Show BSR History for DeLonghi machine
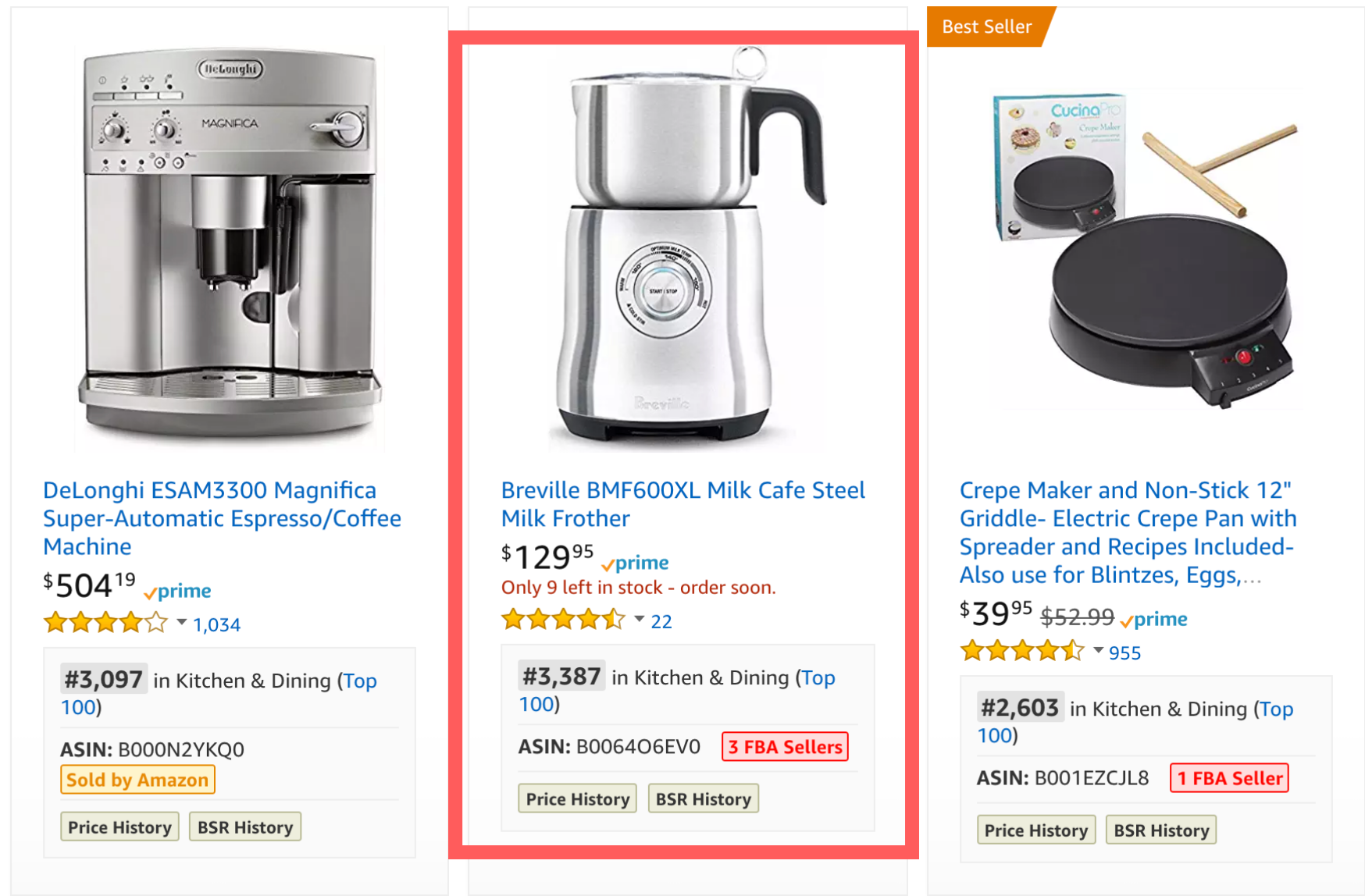This screenshot has height=896, width=1365. coord(245,827)
